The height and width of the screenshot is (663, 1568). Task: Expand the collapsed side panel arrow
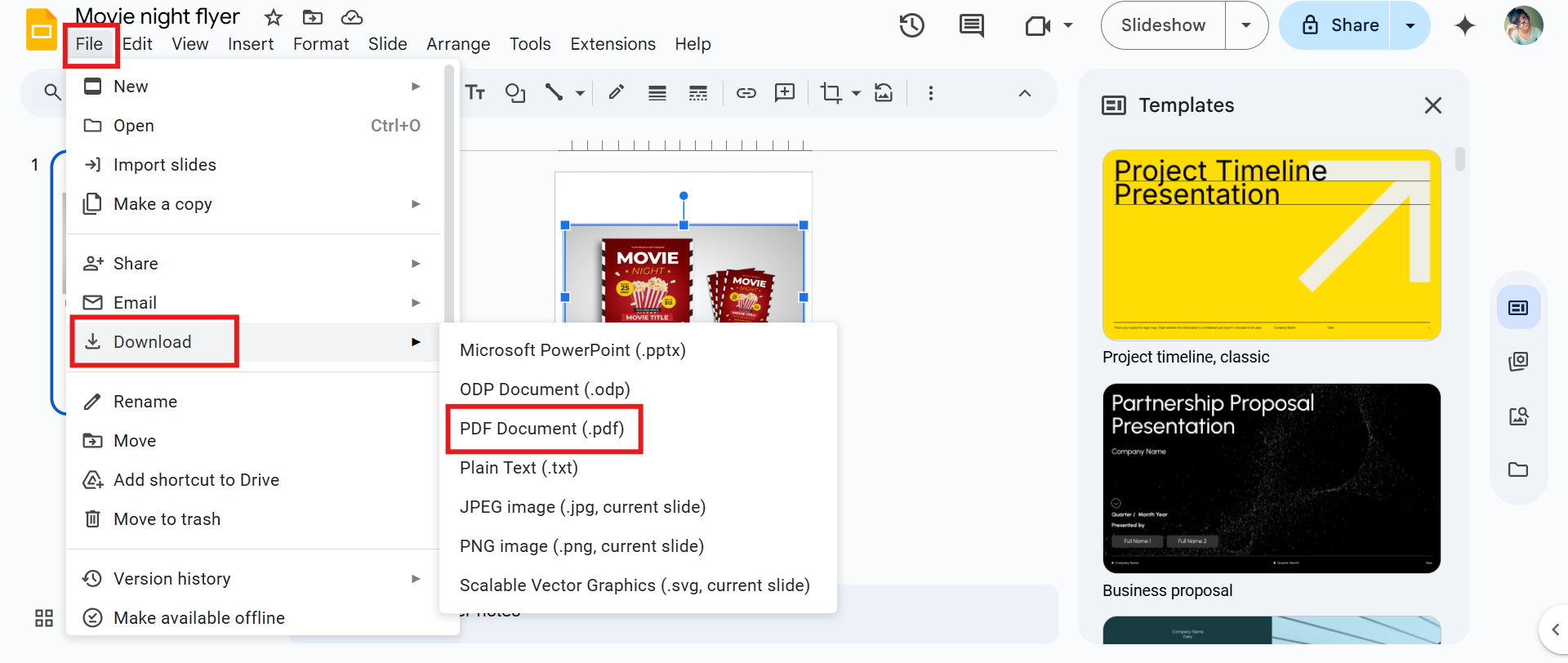1555,629
